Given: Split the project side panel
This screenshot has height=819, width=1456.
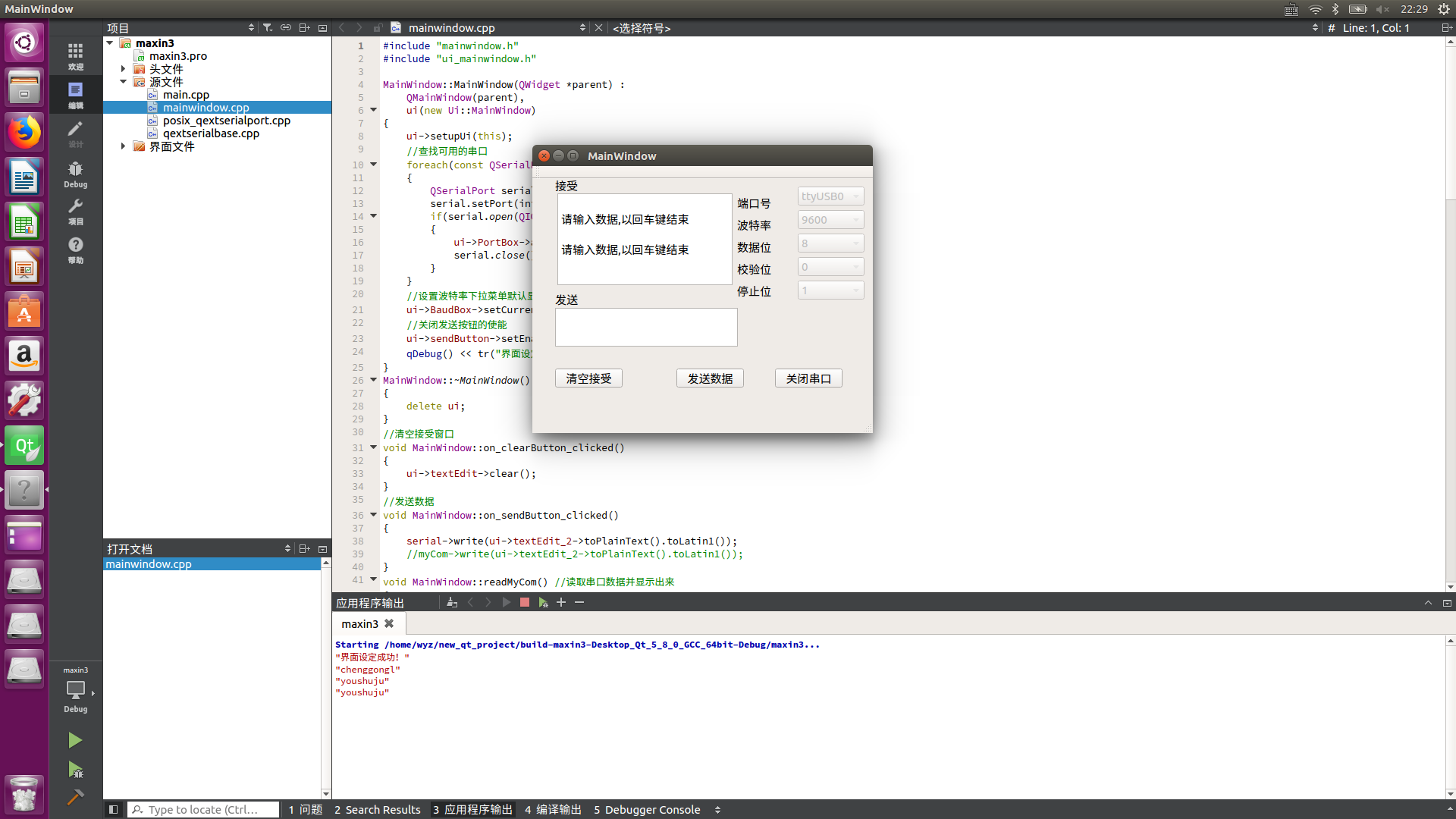Looking at the screenshot, I should [304, 28].
